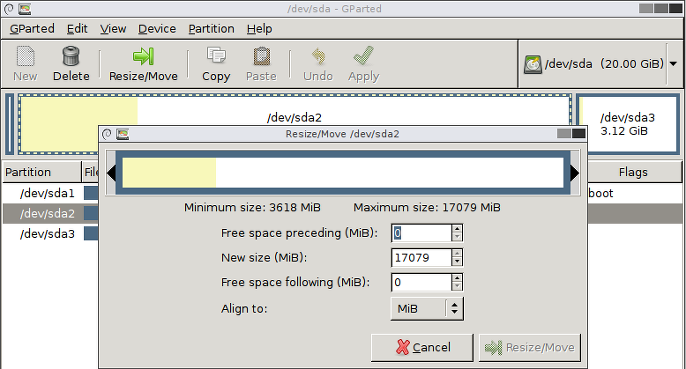686x369 pixels.
Task: Decrease Free space preceding value
Action: tap(457, 237)
